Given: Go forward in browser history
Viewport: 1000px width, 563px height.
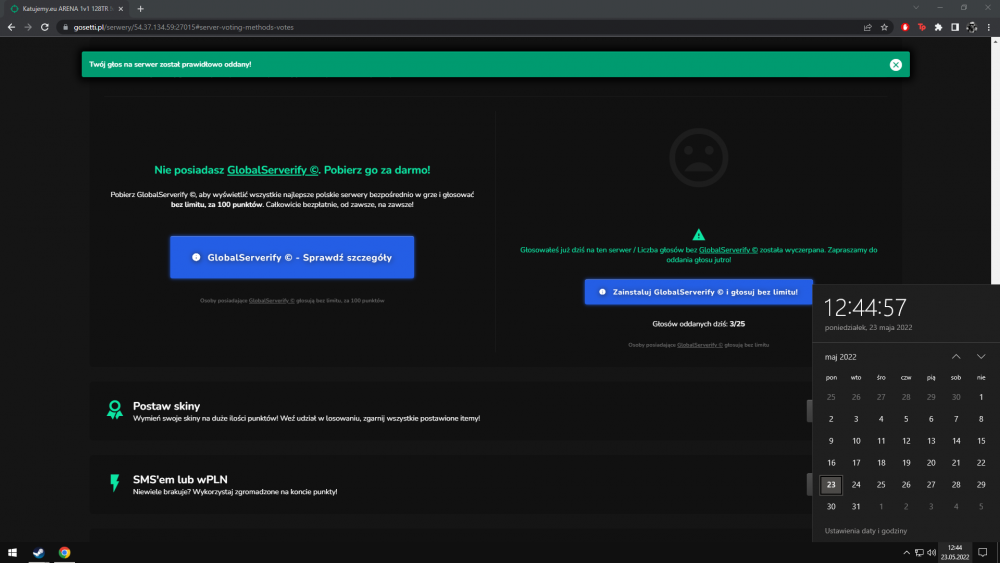Looking at the screenshot, I should [27, 27].
